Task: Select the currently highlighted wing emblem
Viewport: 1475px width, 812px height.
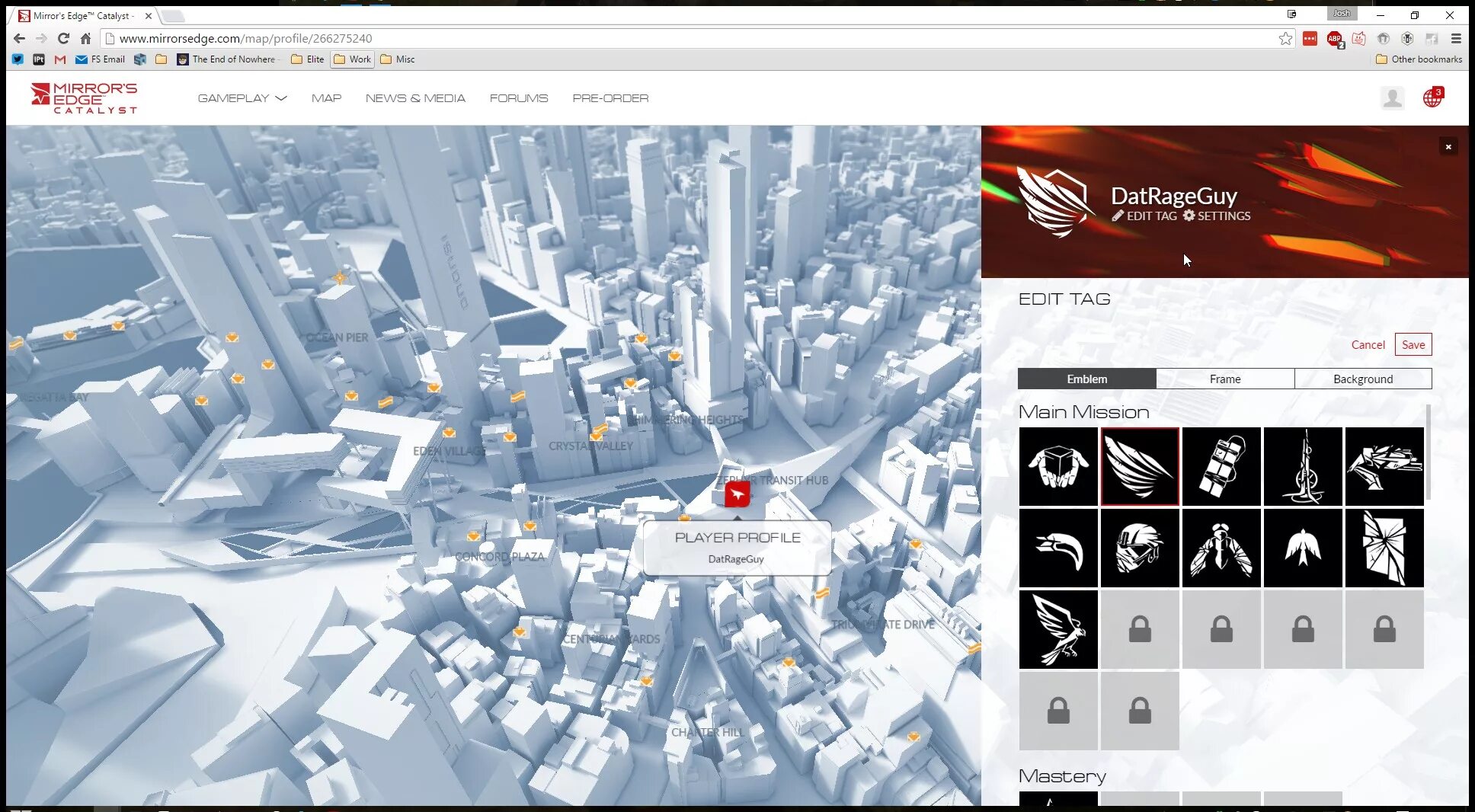Action: coord(1140,467)
